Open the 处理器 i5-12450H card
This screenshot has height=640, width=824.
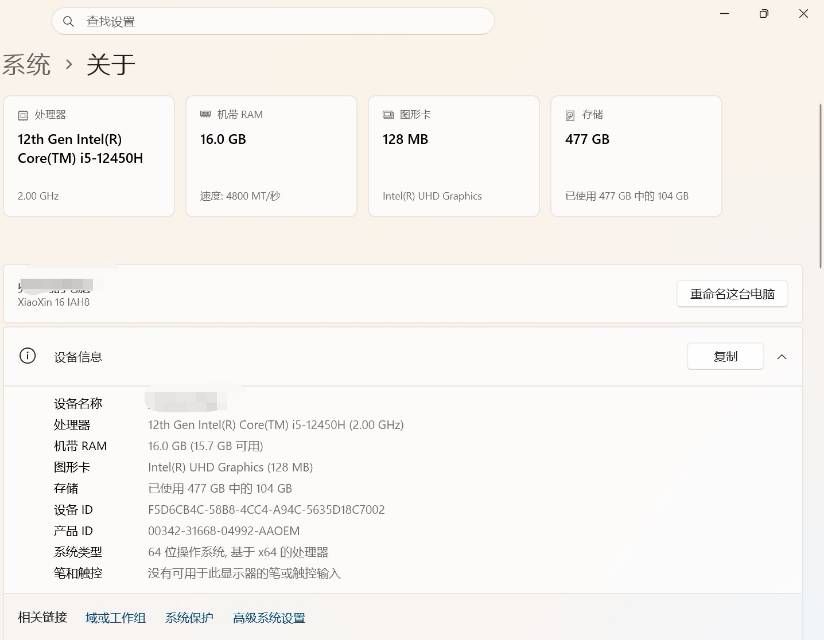(89, 156)
